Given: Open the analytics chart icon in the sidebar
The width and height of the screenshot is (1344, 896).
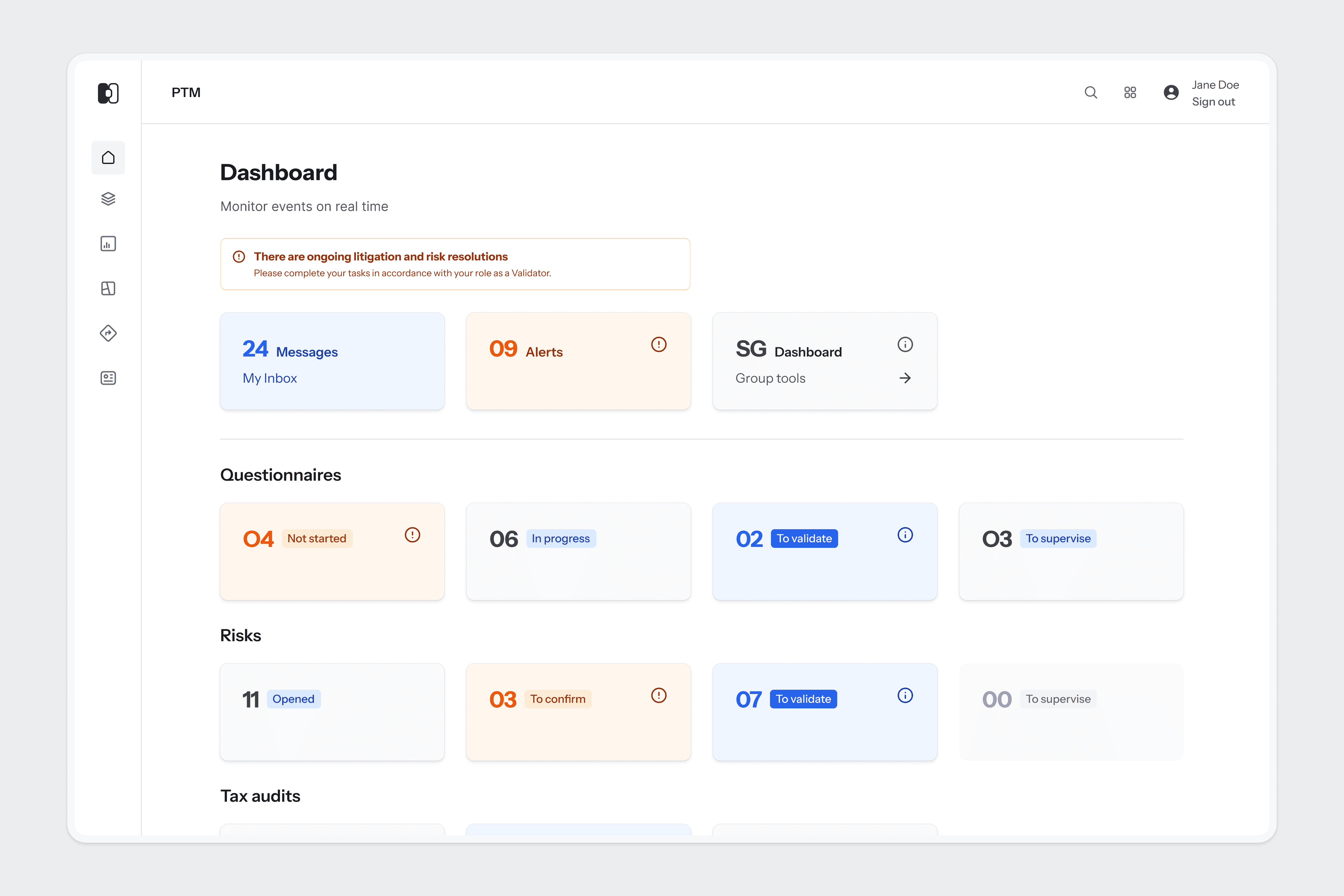Looking at the screenshot, I should tap(108, 243).
